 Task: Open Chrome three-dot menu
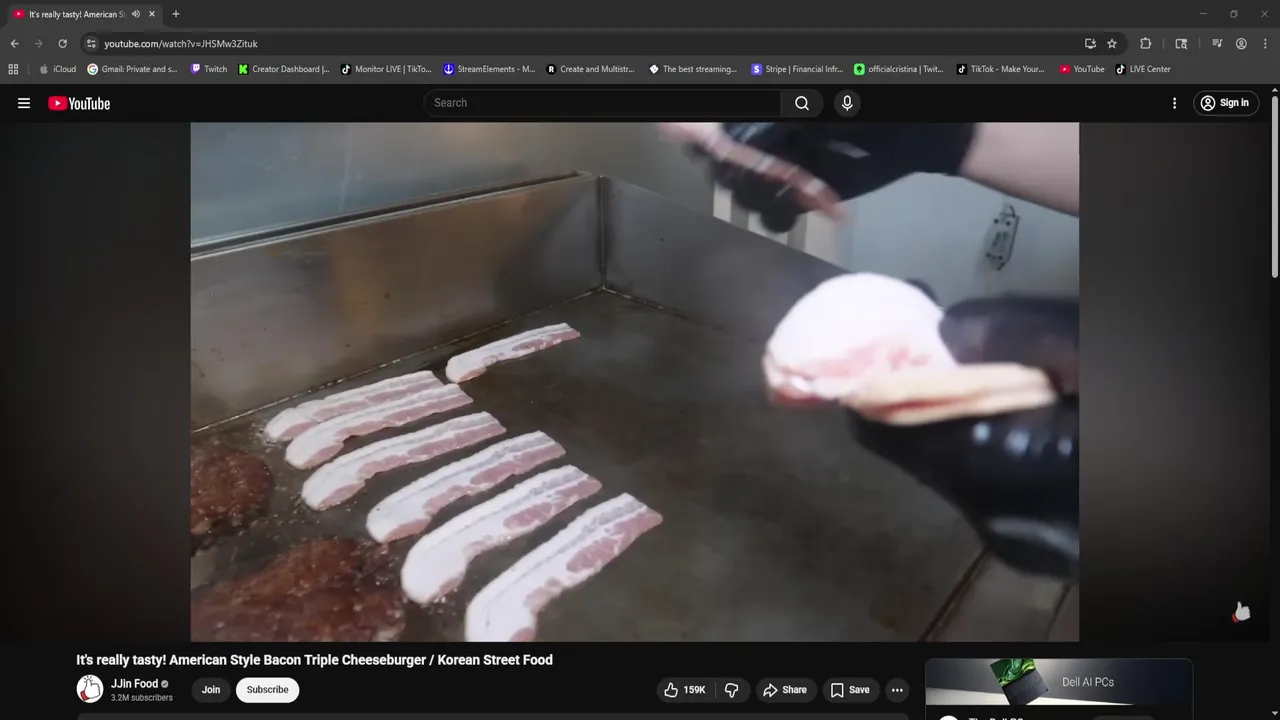pos(1265,44)
